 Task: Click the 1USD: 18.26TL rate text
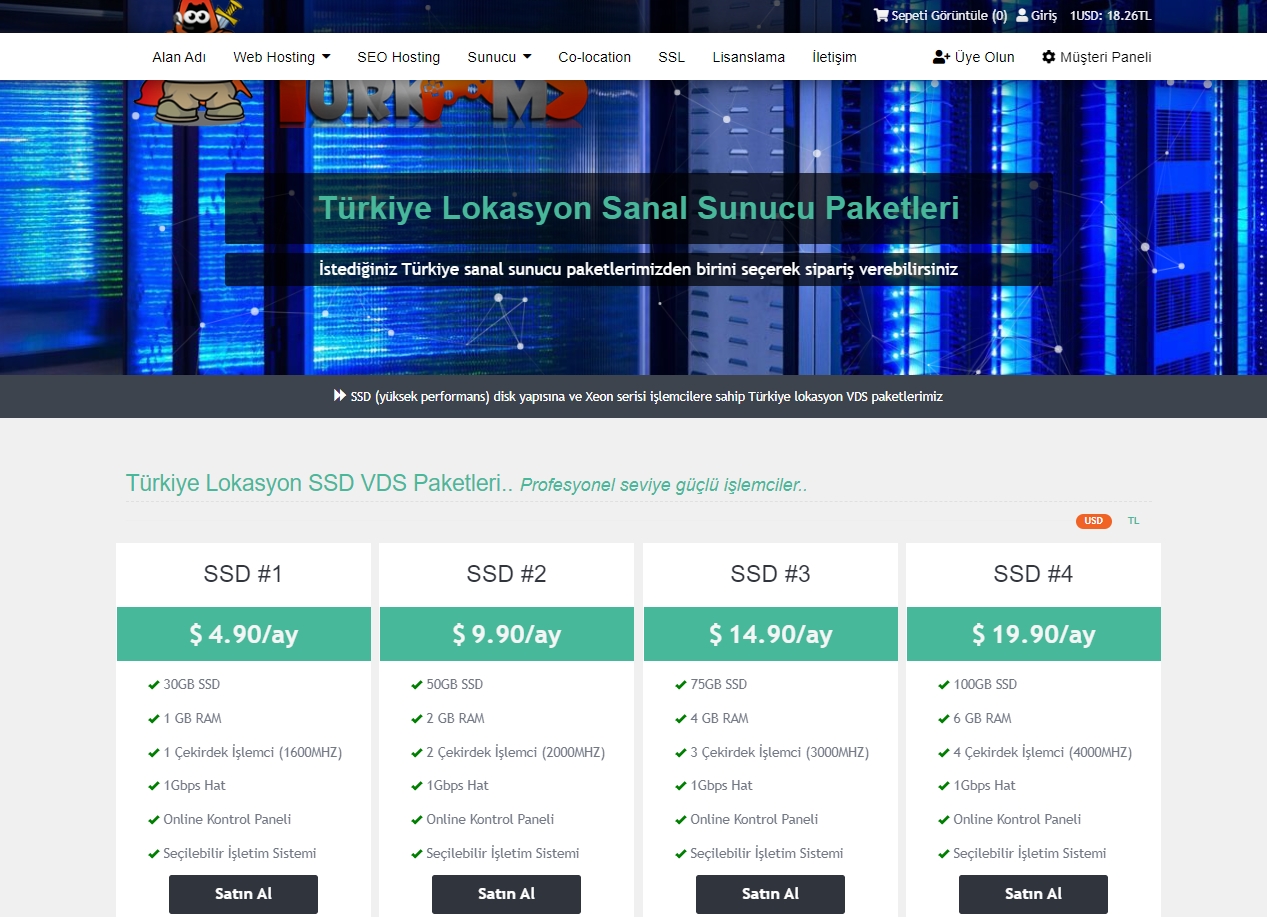coord(1110,16)
